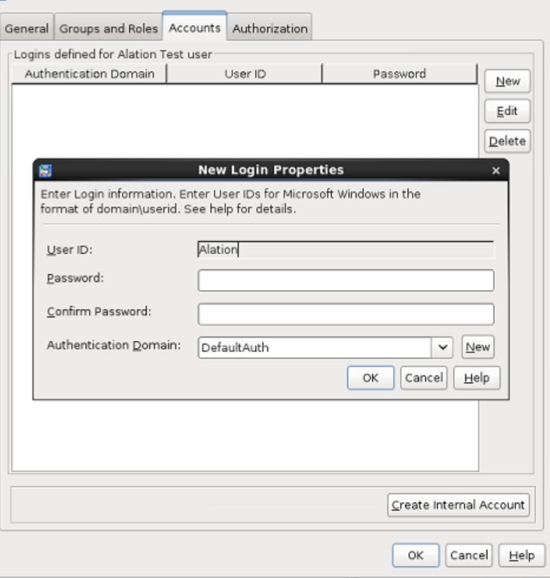Image resolution: width=550 pixels, height=578 pixels.
Task: Click the Edit login button
Action: 508,111
